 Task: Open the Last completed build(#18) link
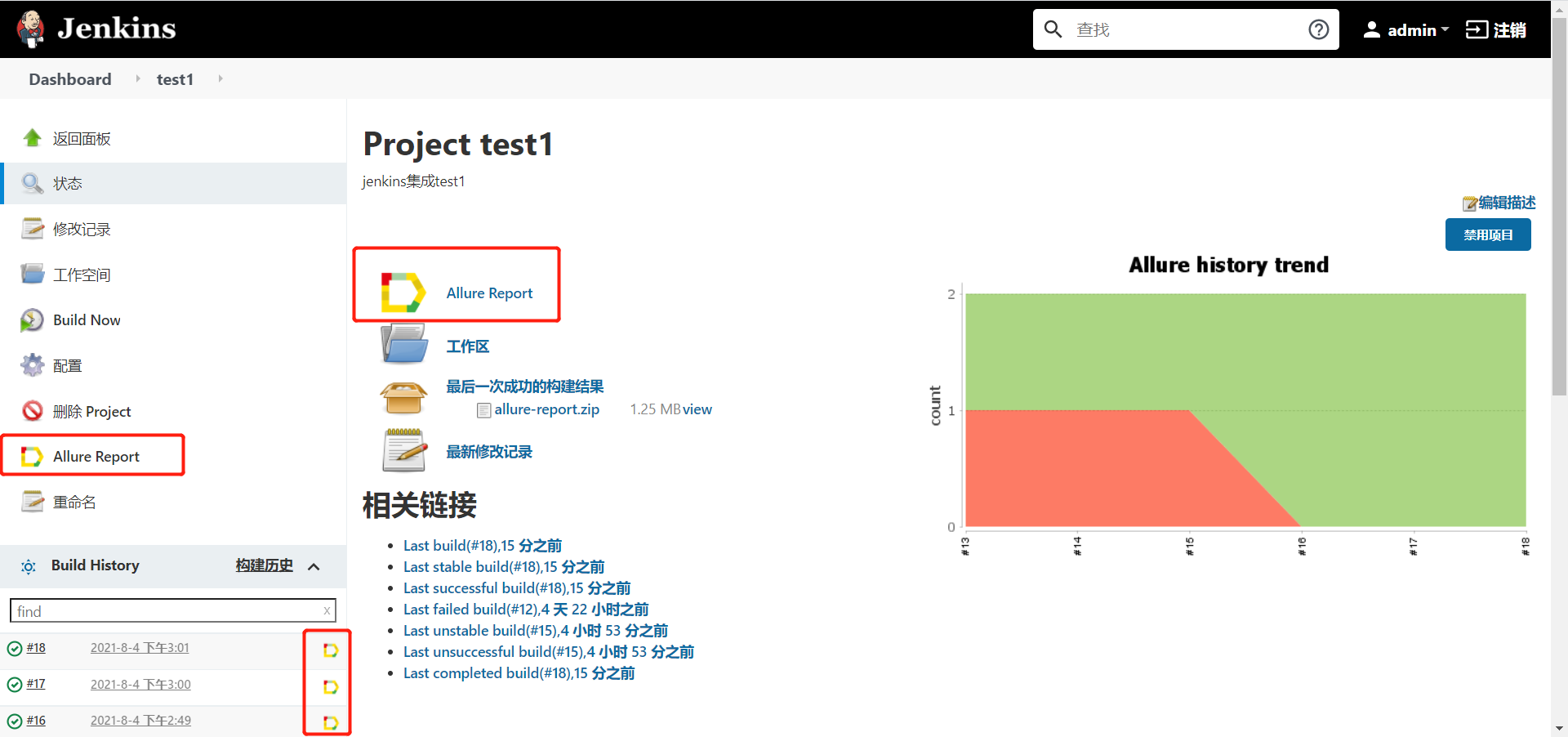point(519,673)
